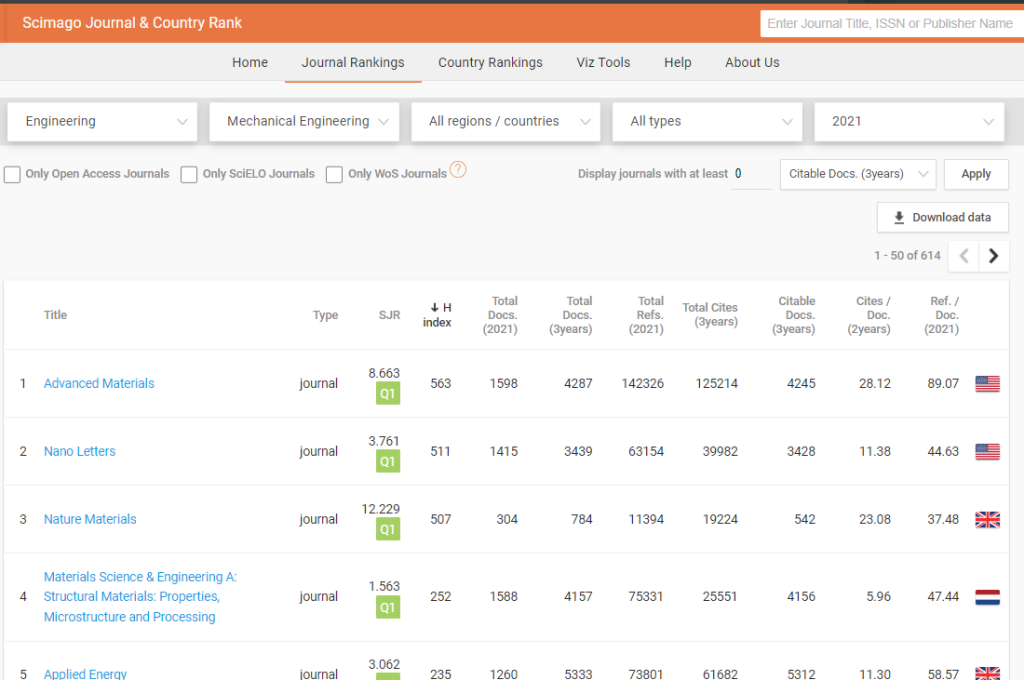Viewport: 1024px width, 680px height.
Task: Open the Country Rankings menu item
Action: pos(490,63)
